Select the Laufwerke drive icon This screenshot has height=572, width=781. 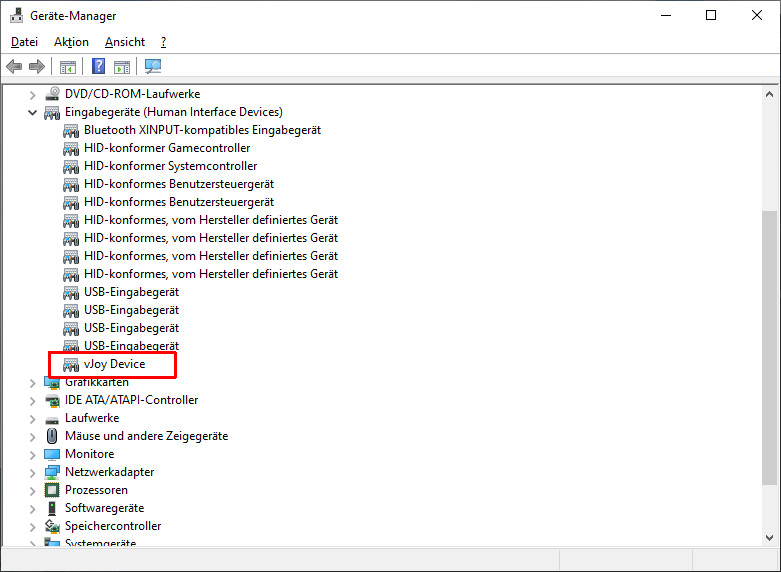point(52,419)
